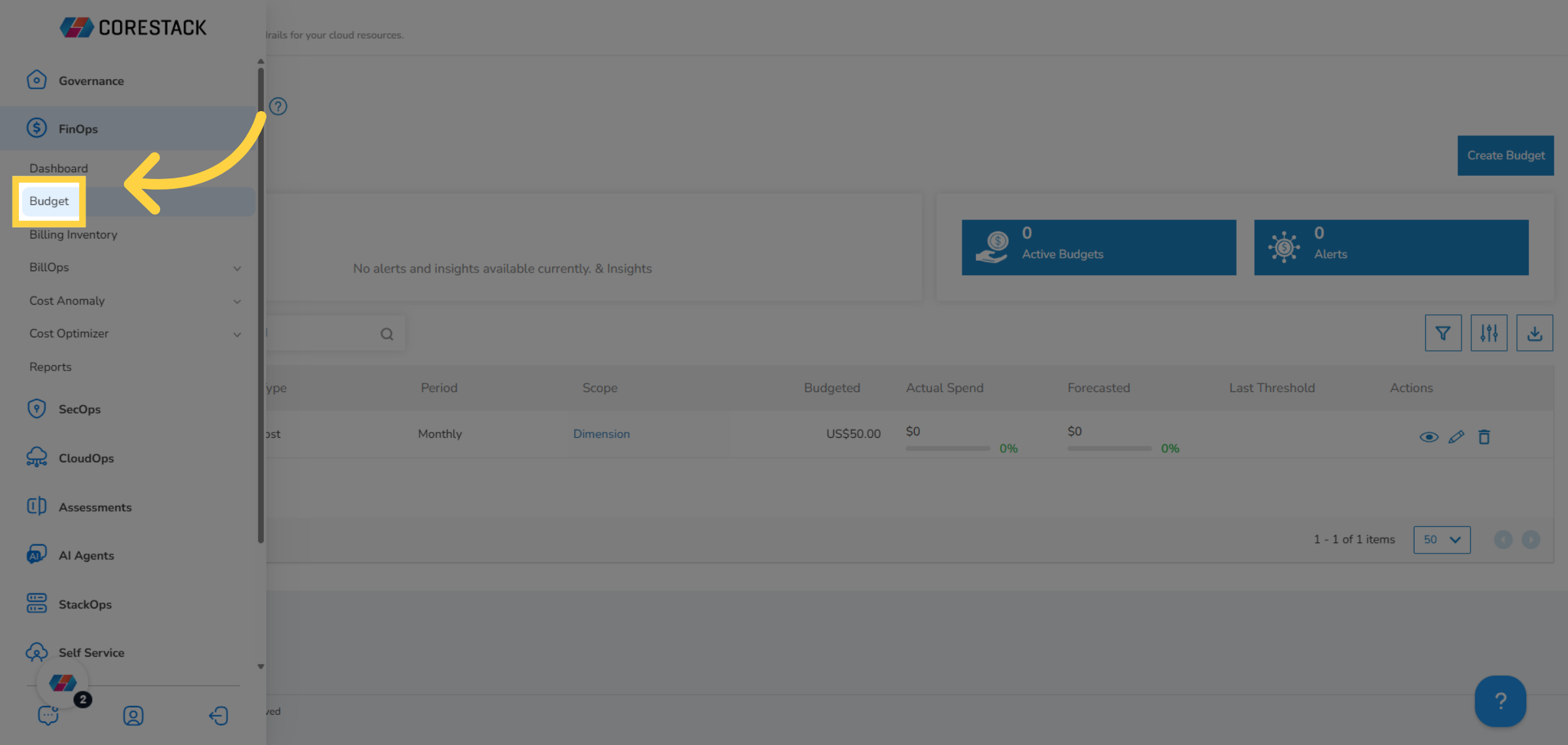Image resolution: width=1568 pixels, height=745 pixels.
Task: Click the logout icon in sidebar footer
Action: 218,716
